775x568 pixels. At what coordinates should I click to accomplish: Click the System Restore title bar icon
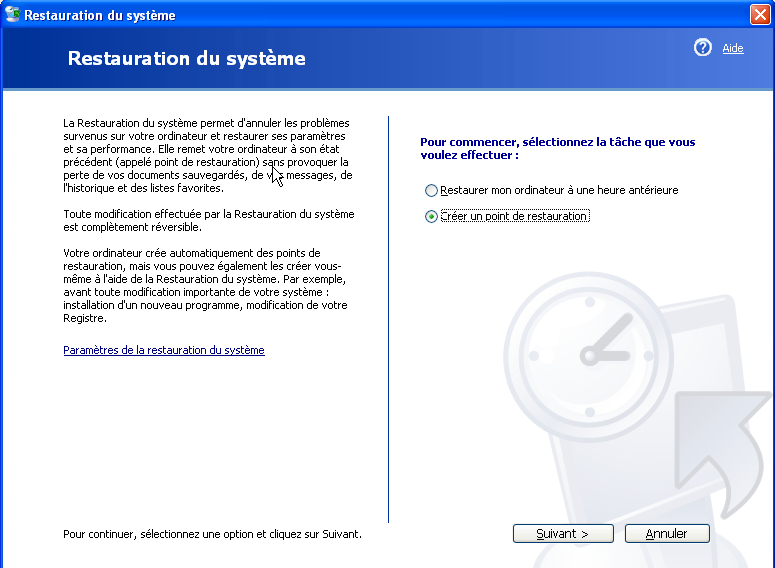point(12,14)
